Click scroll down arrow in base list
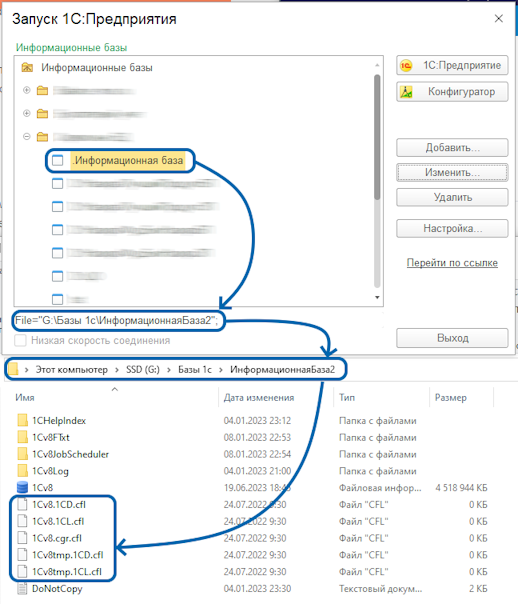Viewport: 518px width, 604px height. coord(377,297)
